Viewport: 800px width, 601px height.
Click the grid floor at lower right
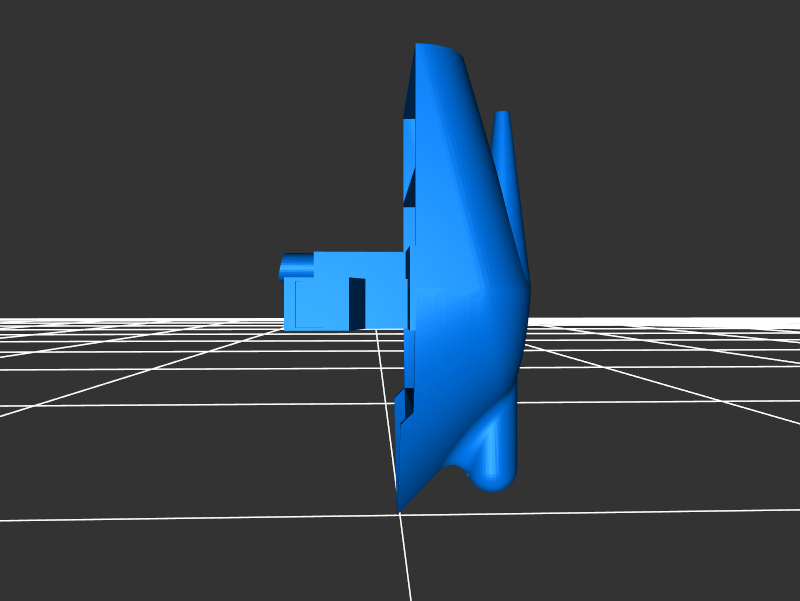(x=650, y=450)
